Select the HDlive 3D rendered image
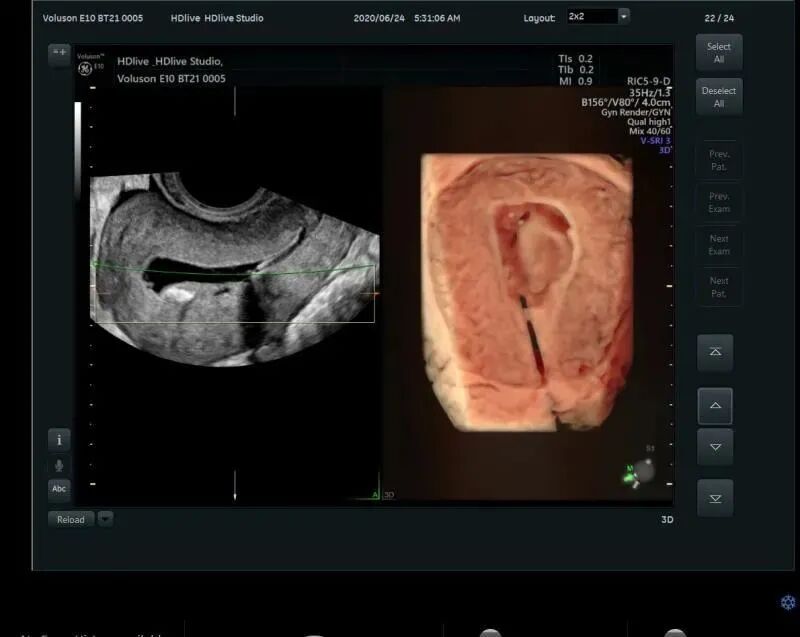The height and width of the screenshot is (637, 800). coord(528,292)
